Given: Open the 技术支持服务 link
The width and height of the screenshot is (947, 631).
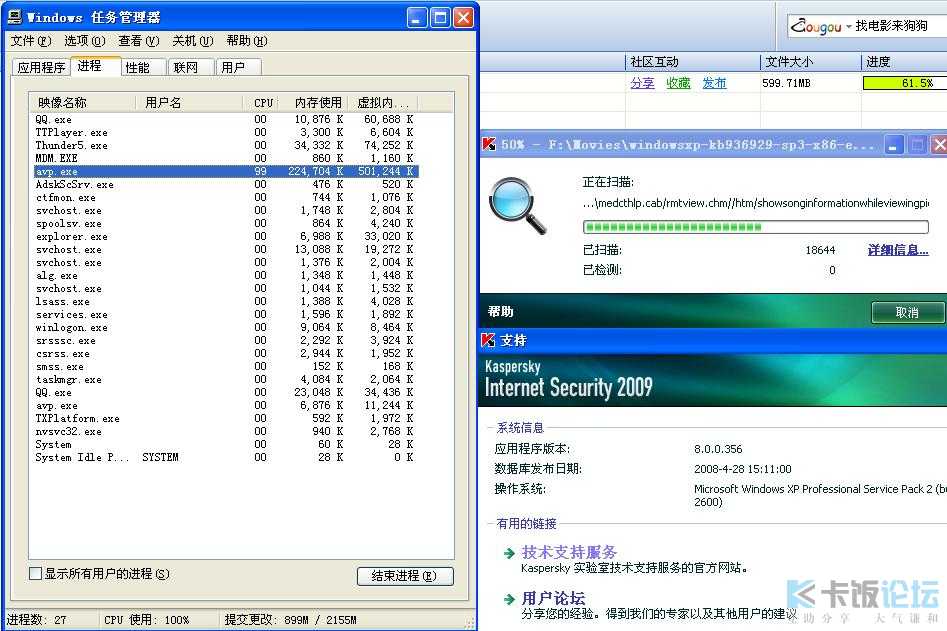Looking at the screenshot, I should [569, 553].
